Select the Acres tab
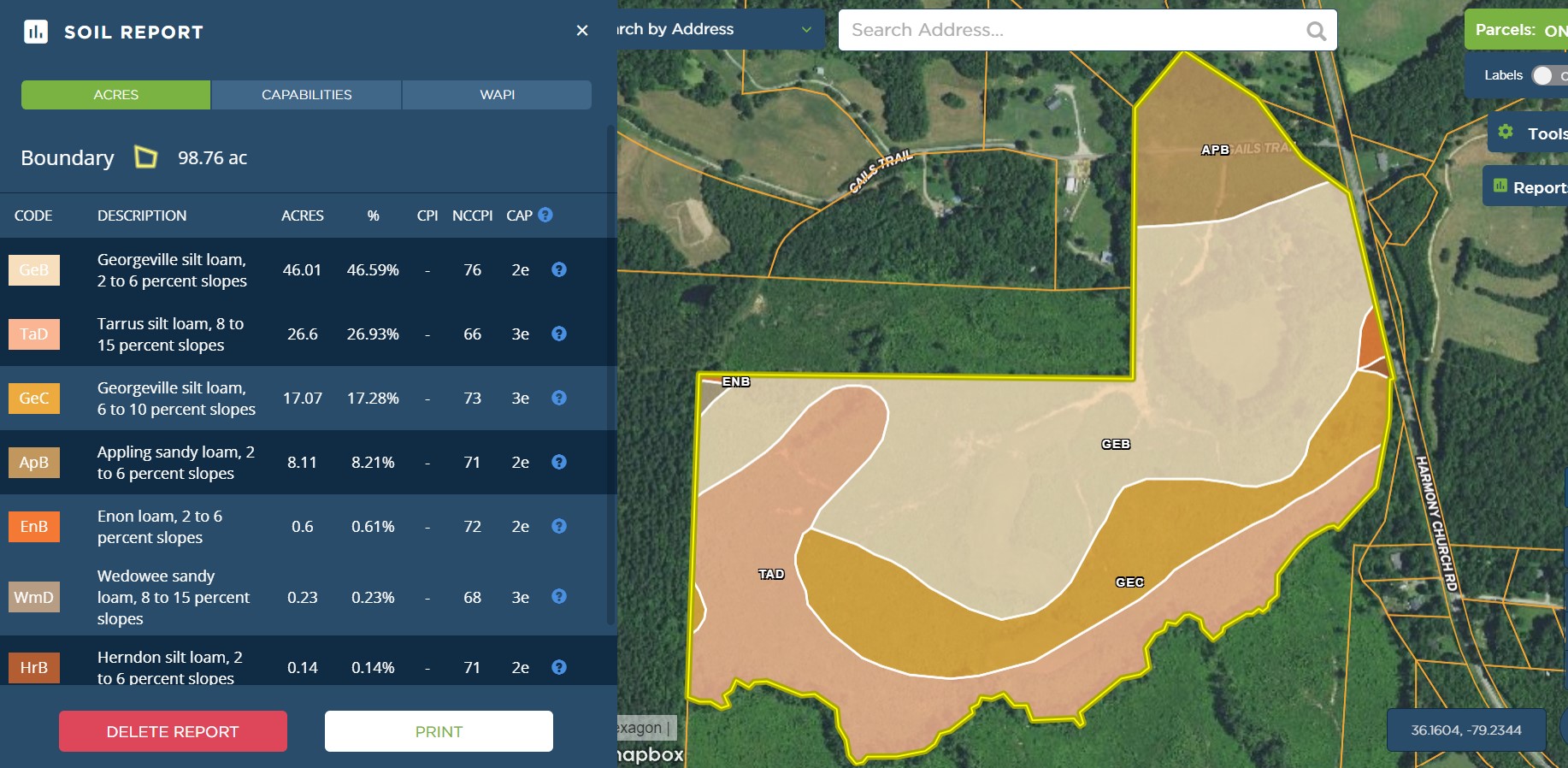The image size is (1568, 768). coord(115,95)
